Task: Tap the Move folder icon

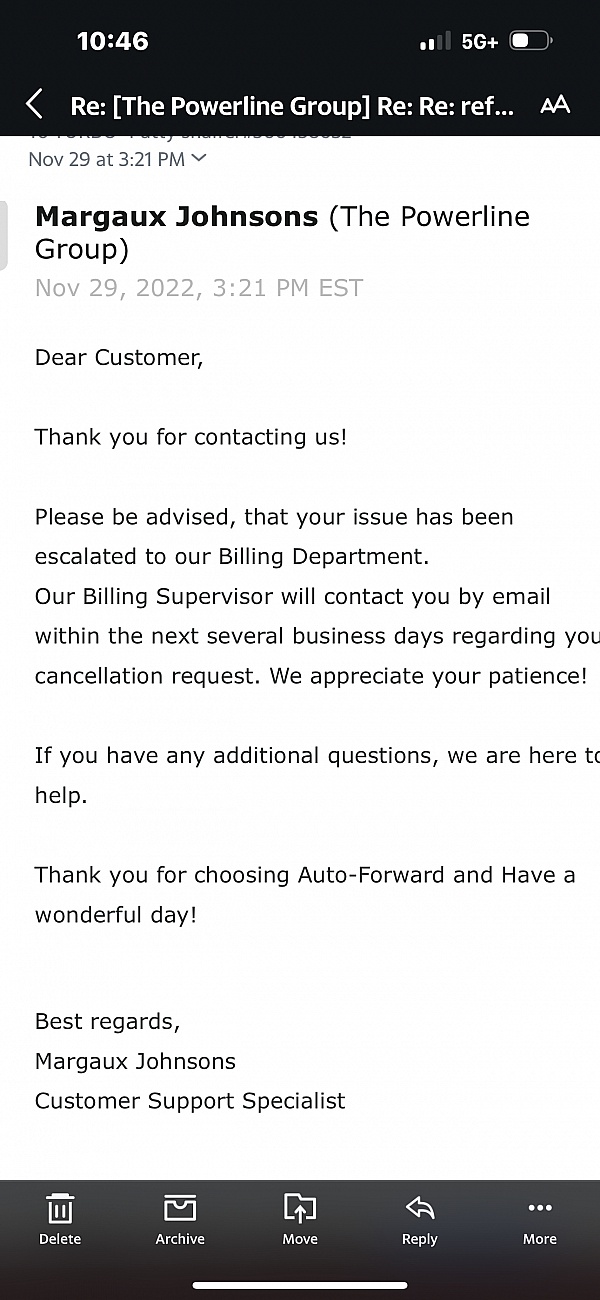Action: (300, 1209)
